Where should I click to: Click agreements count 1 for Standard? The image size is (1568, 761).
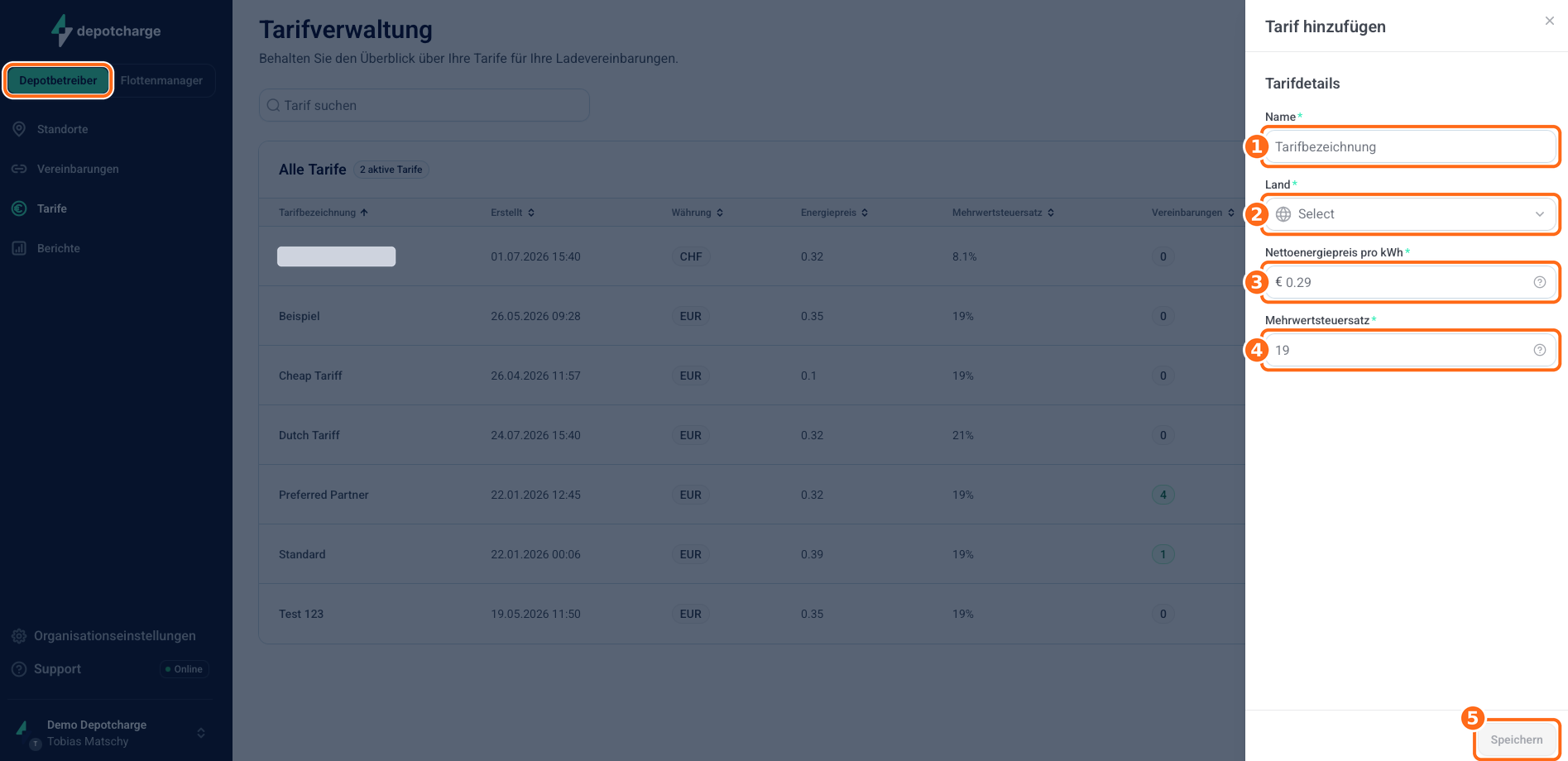tap(1163, 554)
